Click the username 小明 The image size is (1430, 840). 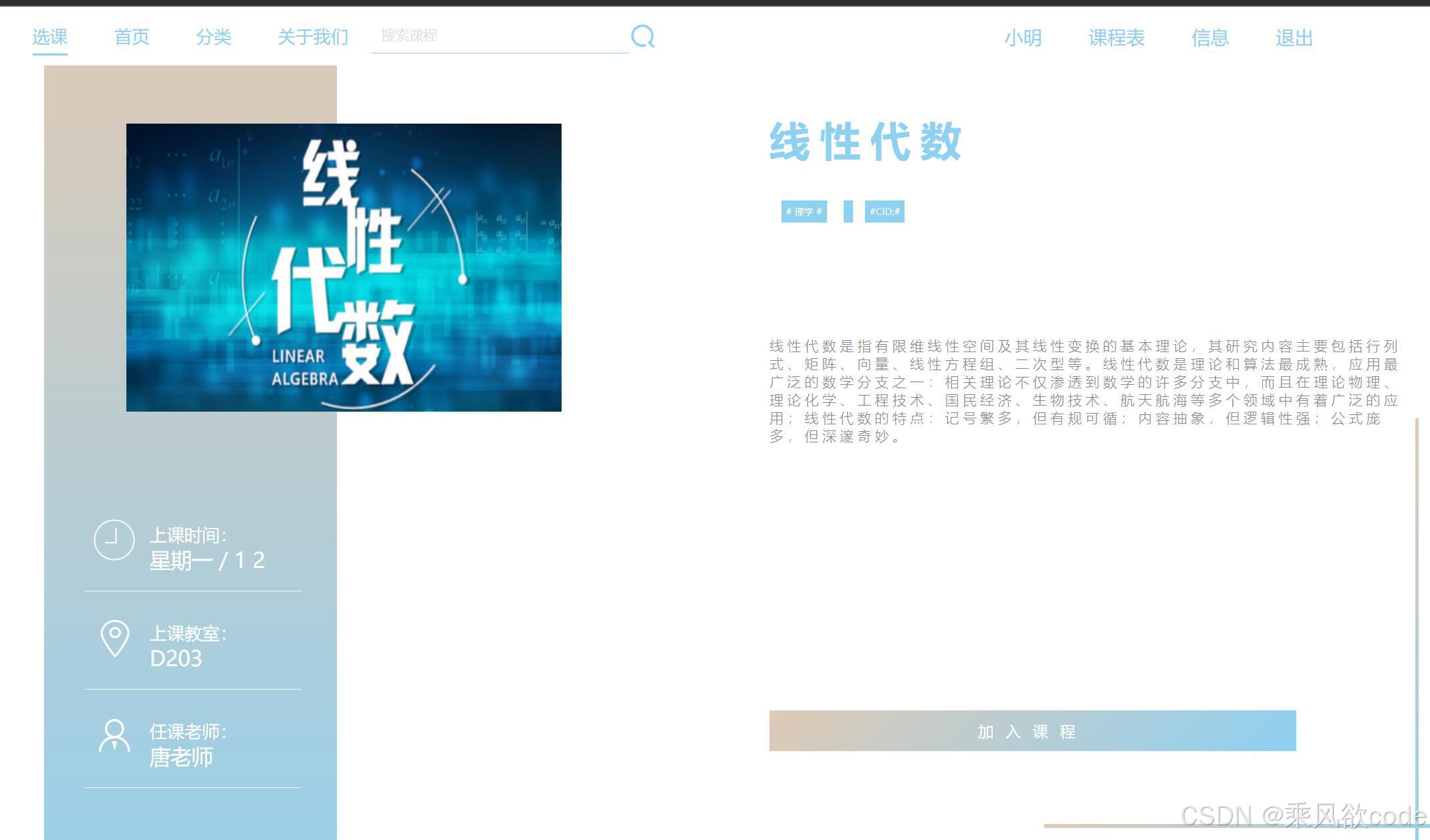click(x=1024, y=38)
